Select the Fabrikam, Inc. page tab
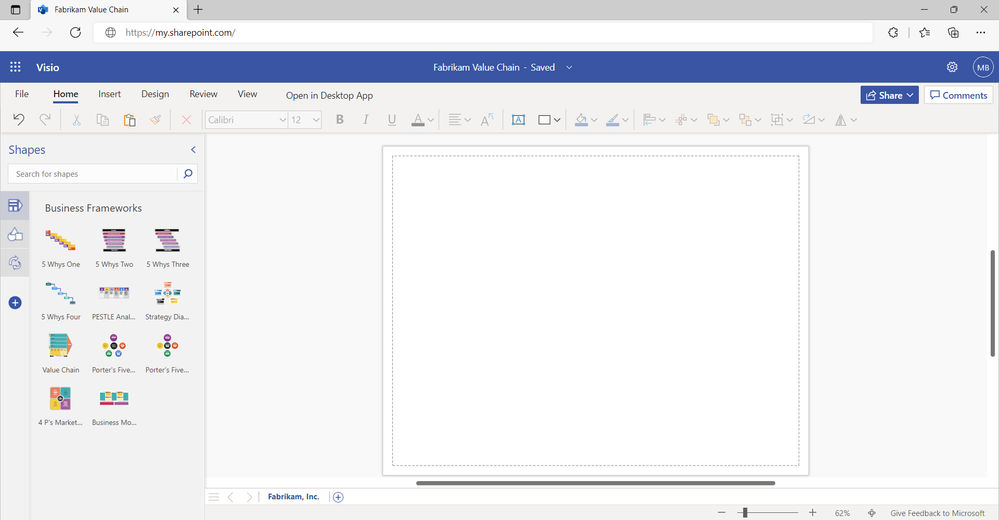Image resolution: width=999 pixels, height=520 pixels. click(293, 496)
